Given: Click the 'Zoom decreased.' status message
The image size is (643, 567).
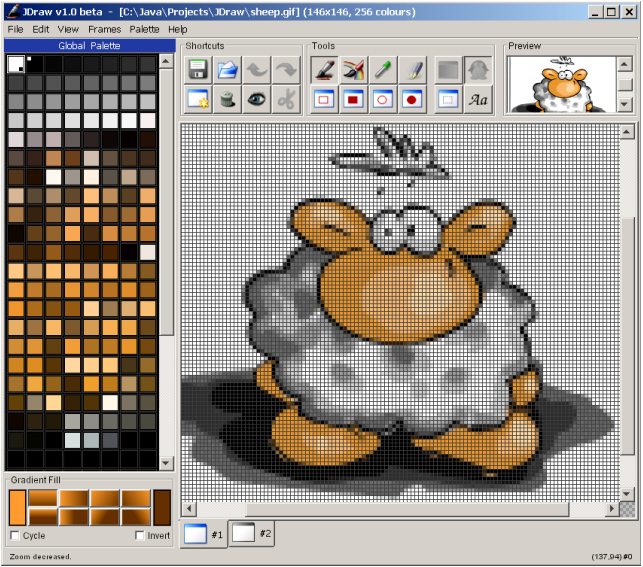Looking at the screenshot, I should 40,557.
